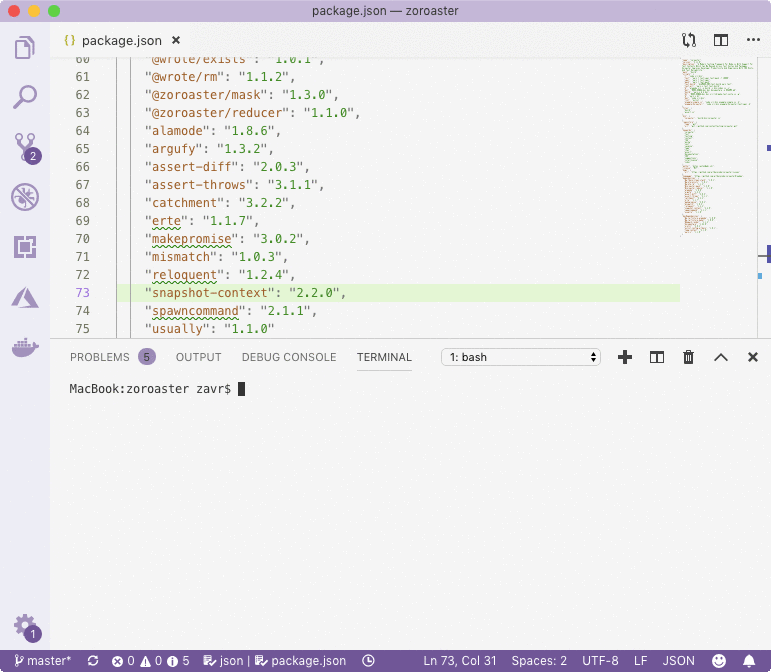Click the "alamode" dependency key

[x=177, y=131]
